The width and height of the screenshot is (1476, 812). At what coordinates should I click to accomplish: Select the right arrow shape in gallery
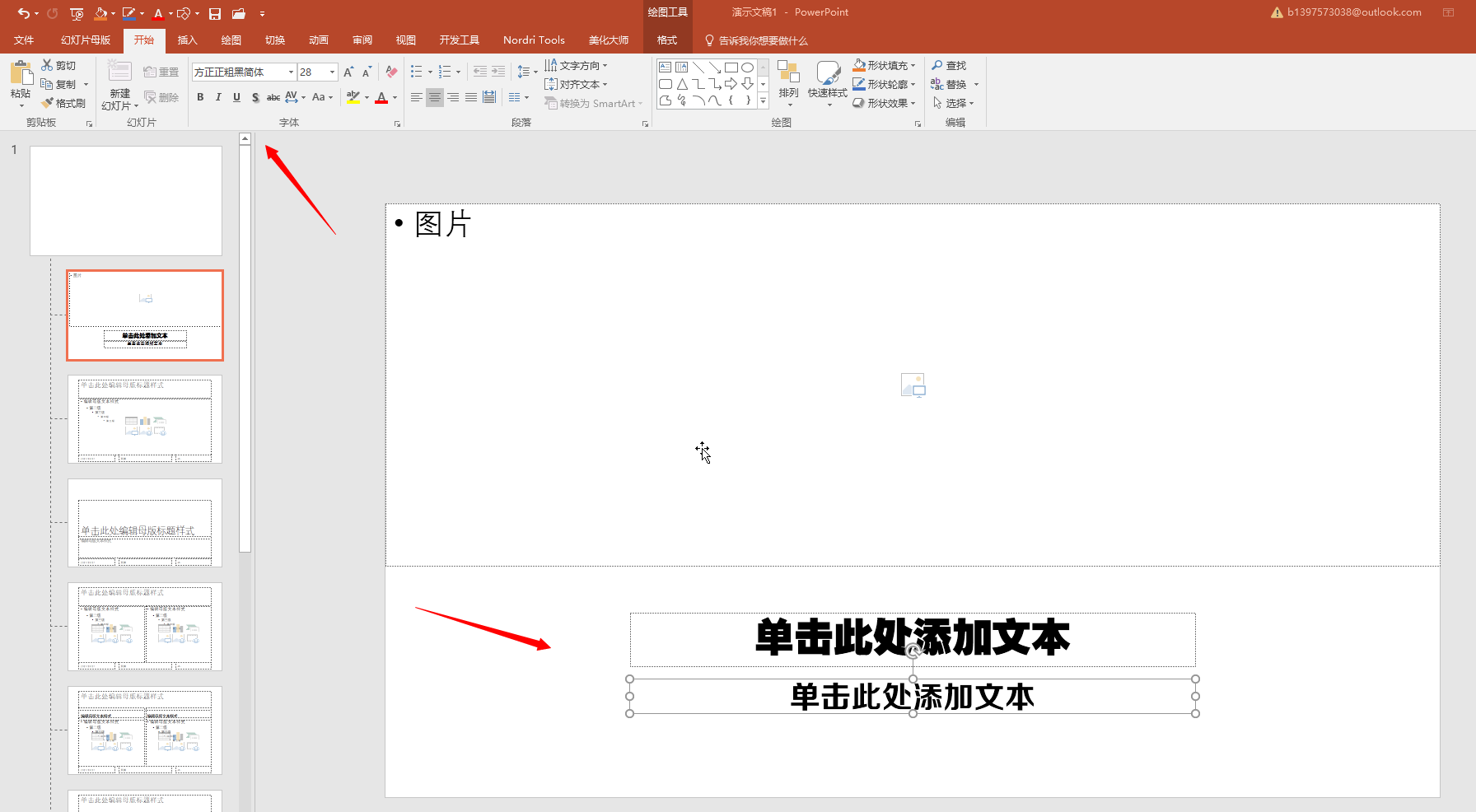(731, 84)
